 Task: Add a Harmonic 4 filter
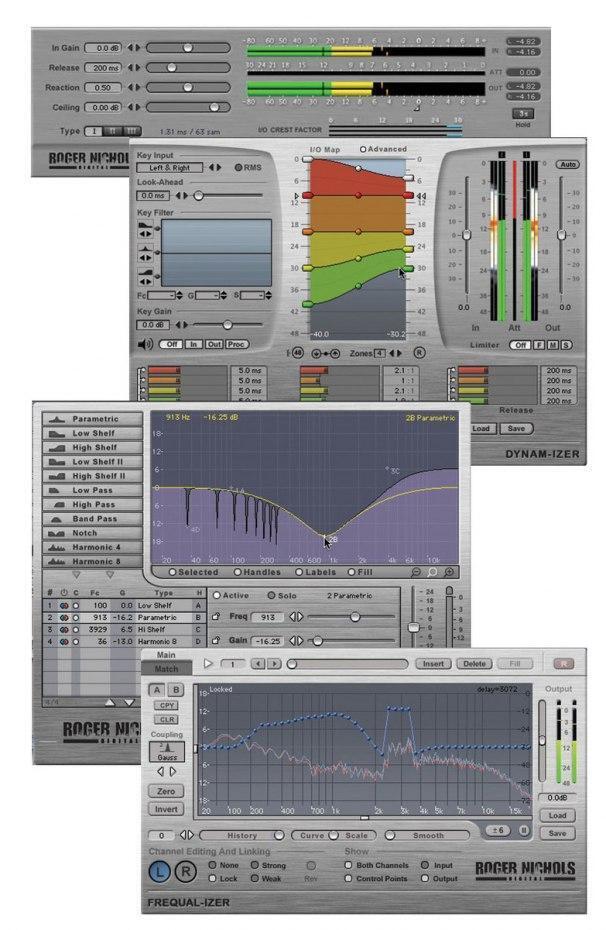pyautogui.click(x=93, y=547)
